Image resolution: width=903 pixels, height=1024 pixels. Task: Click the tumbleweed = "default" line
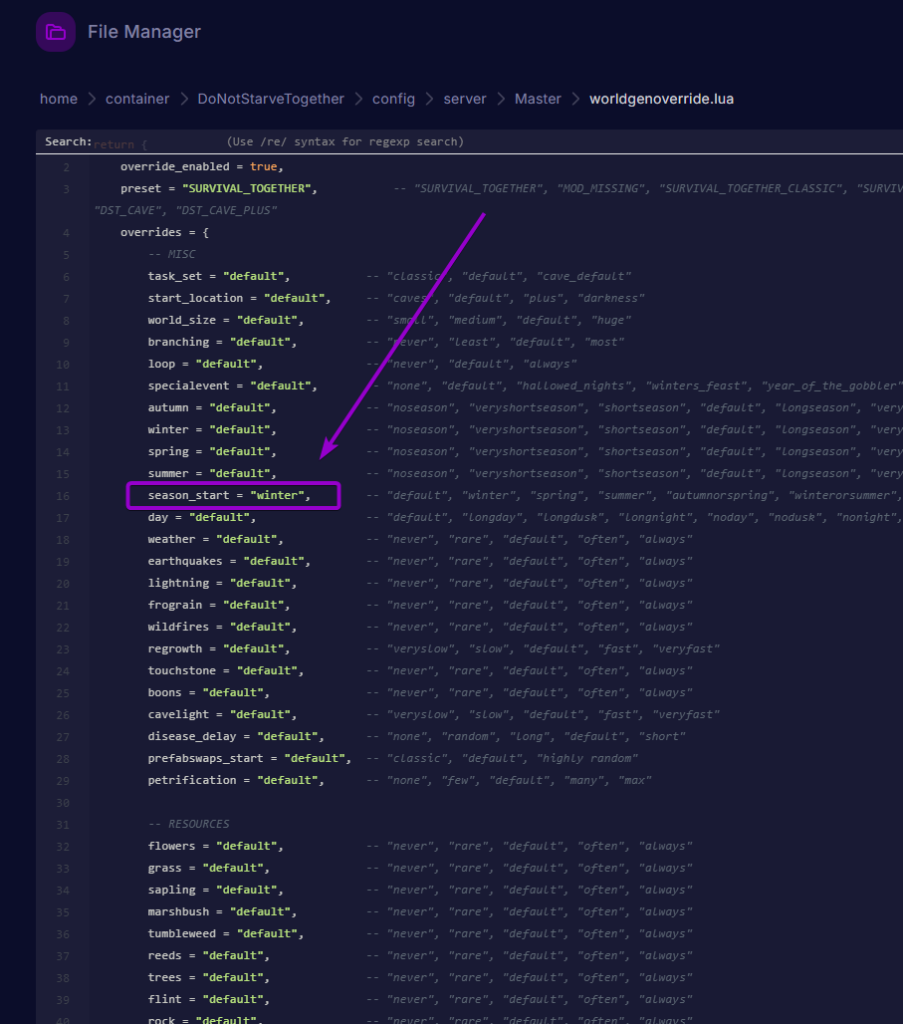click(x=225, y=933)
